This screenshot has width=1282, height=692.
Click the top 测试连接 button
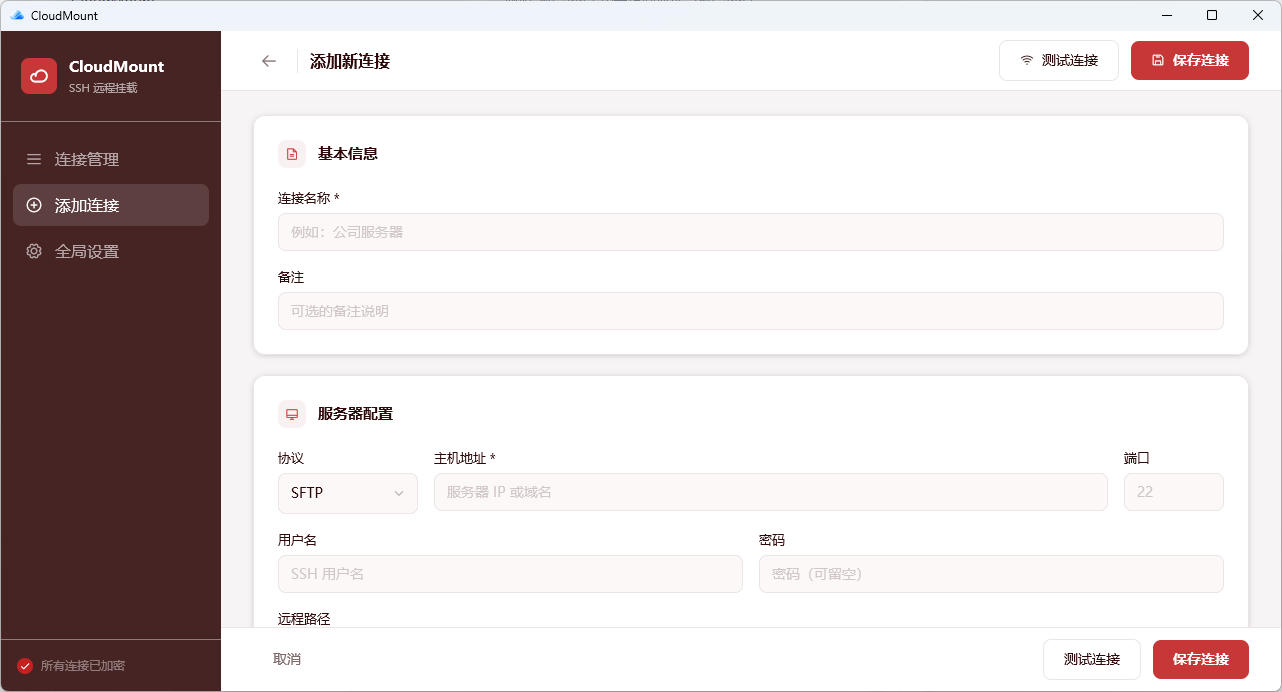(1059, 61)
